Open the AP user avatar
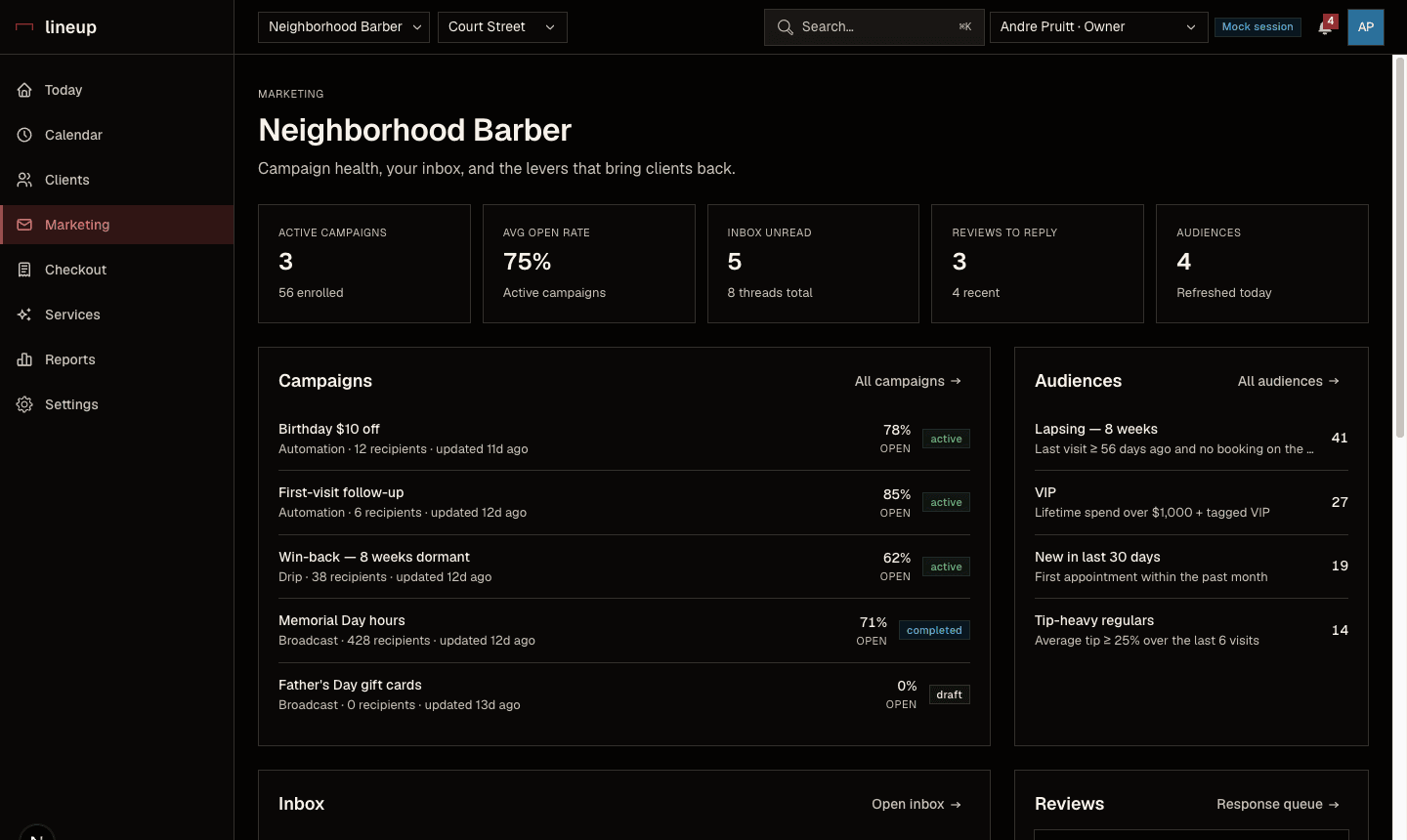 tap(1366, 27)
